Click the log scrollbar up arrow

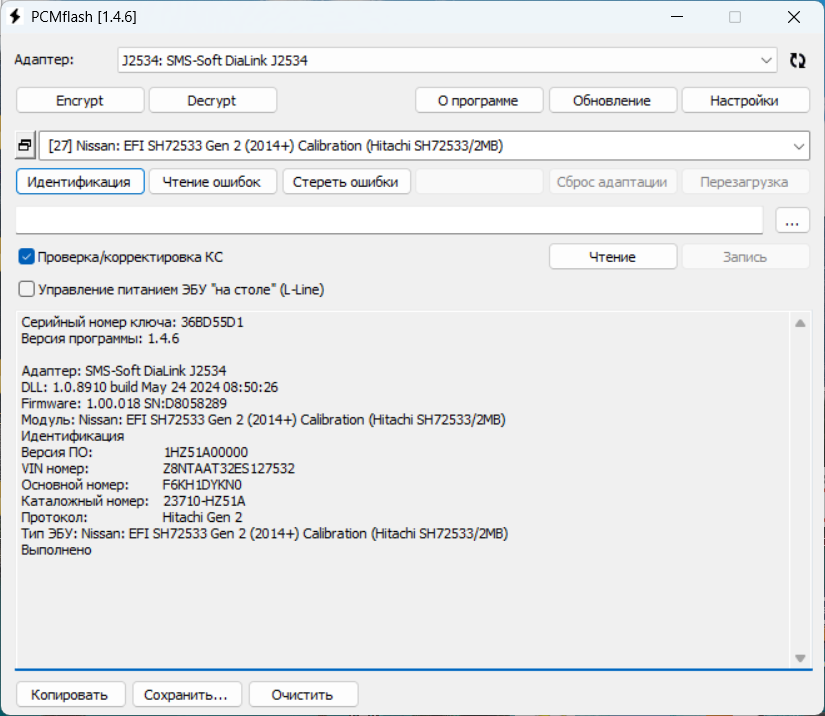coord(800,323)
